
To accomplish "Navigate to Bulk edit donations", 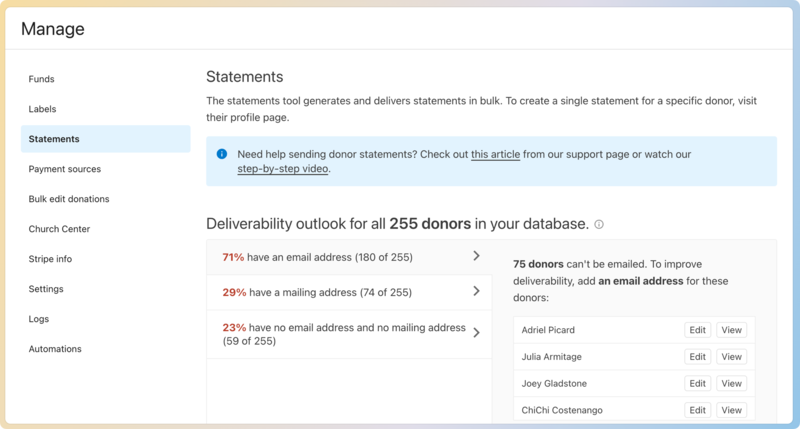I will (69, 199).
